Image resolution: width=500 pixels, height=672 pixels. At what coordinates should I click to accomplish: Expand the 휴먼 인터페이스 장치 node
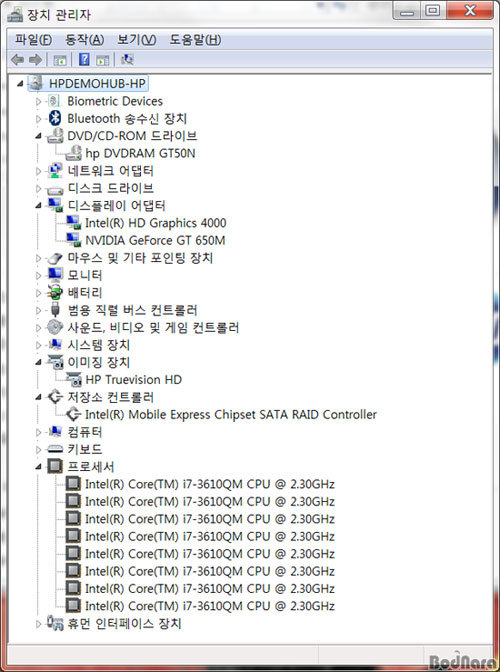[x=38, y=624]
